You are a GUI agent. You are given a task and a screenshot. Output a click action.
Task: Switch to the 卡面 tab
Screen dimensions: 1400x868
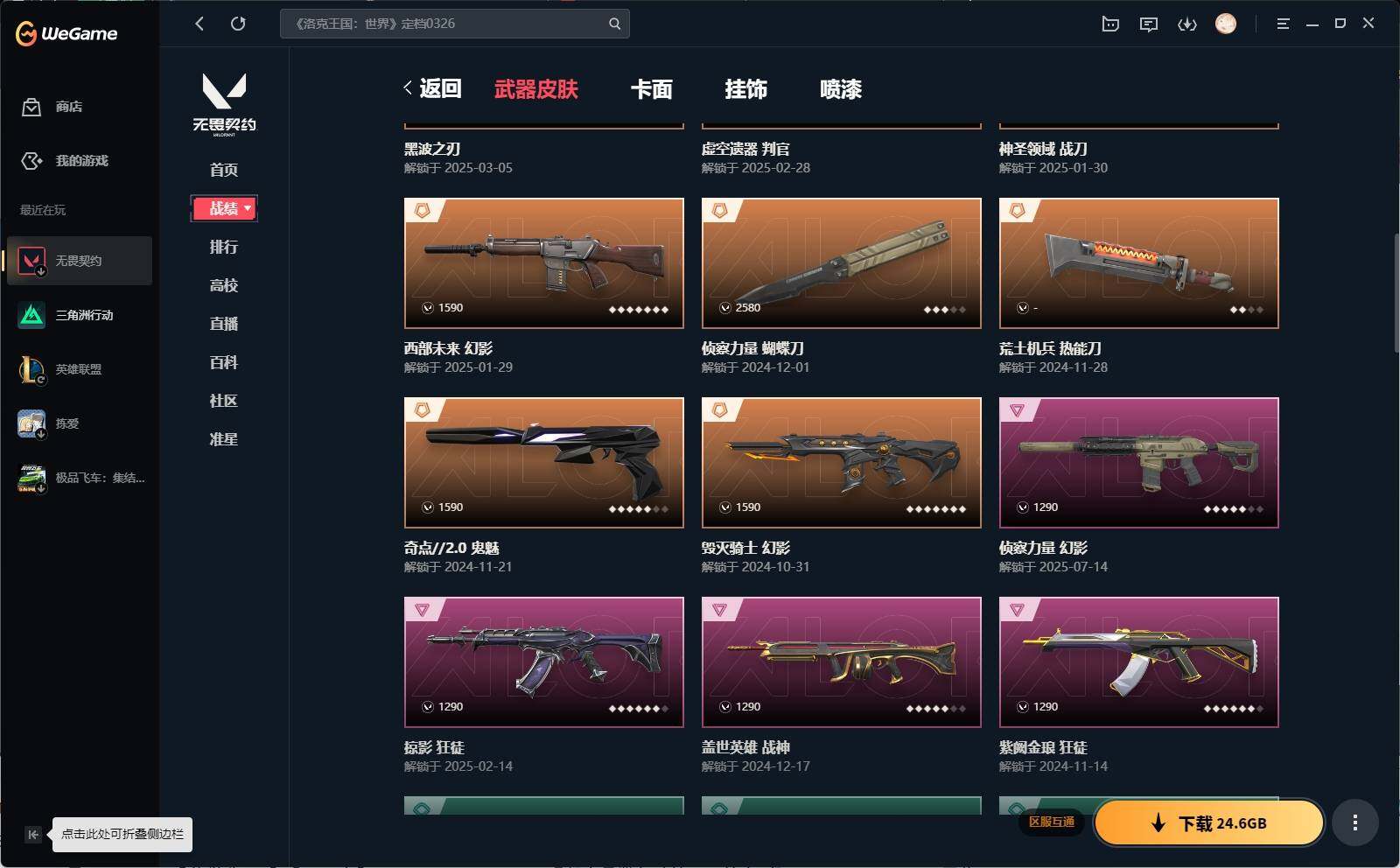652,88
